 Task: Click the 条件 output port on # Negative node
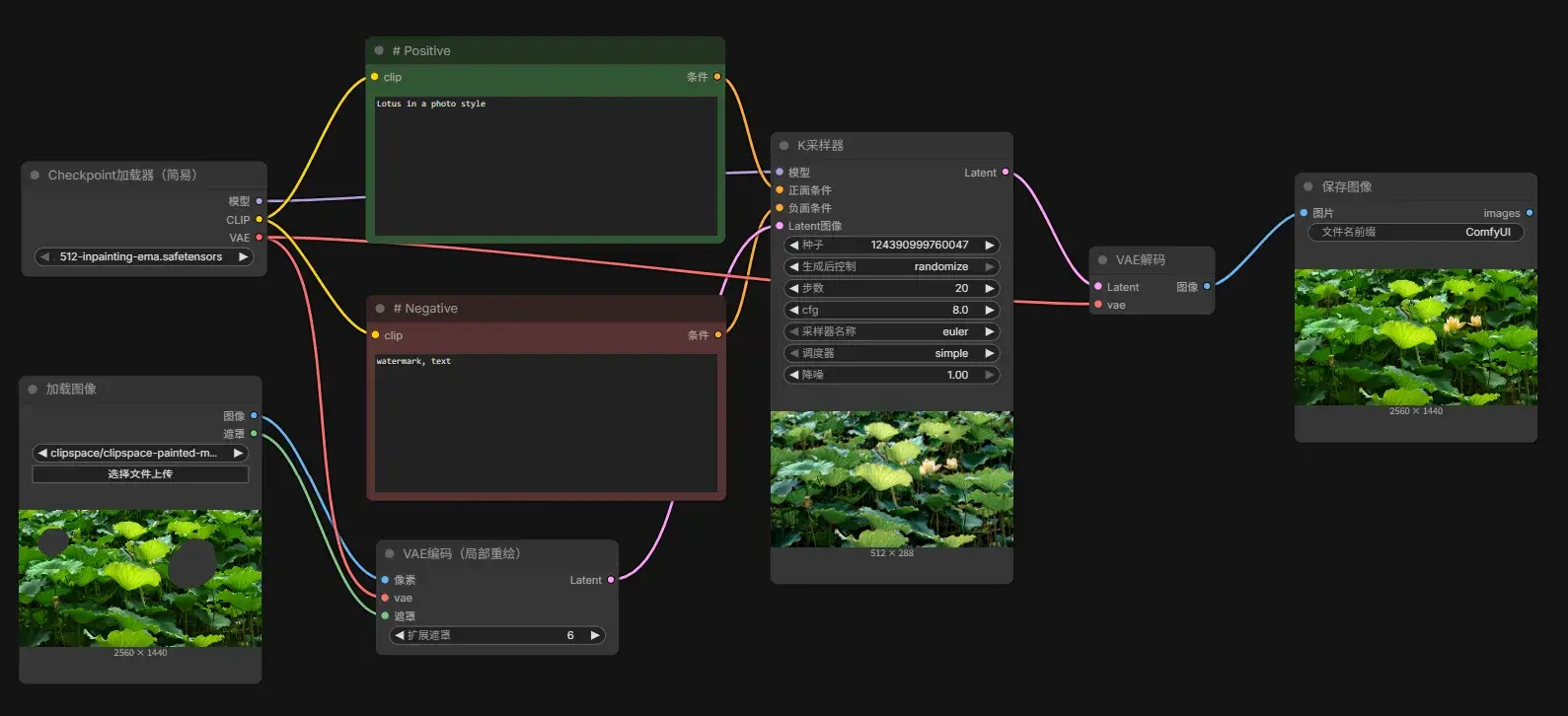[x=718, y=335]
